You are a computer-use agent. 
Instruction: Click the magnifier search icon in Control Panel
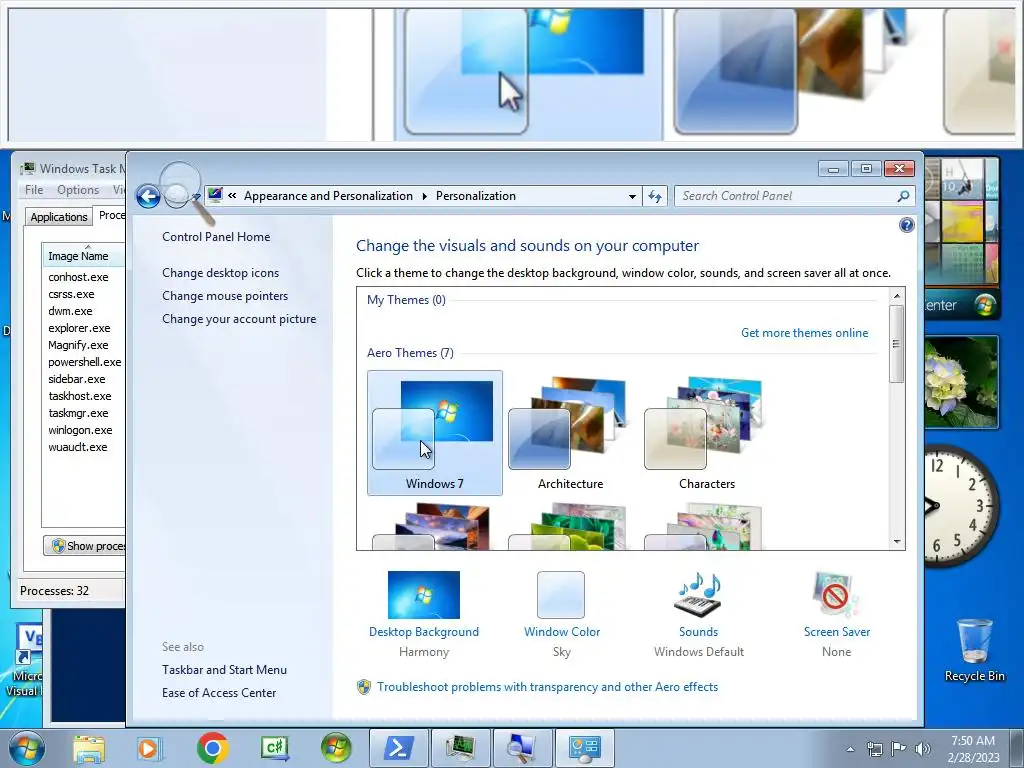[903, 196]
